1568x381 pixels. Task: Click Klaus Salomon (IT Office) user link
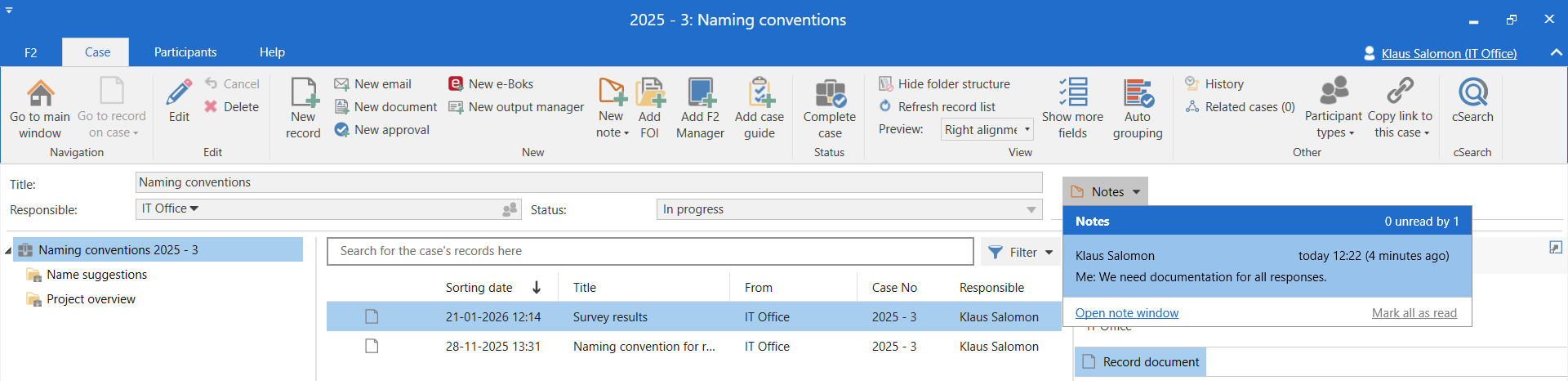[1449, 54]
